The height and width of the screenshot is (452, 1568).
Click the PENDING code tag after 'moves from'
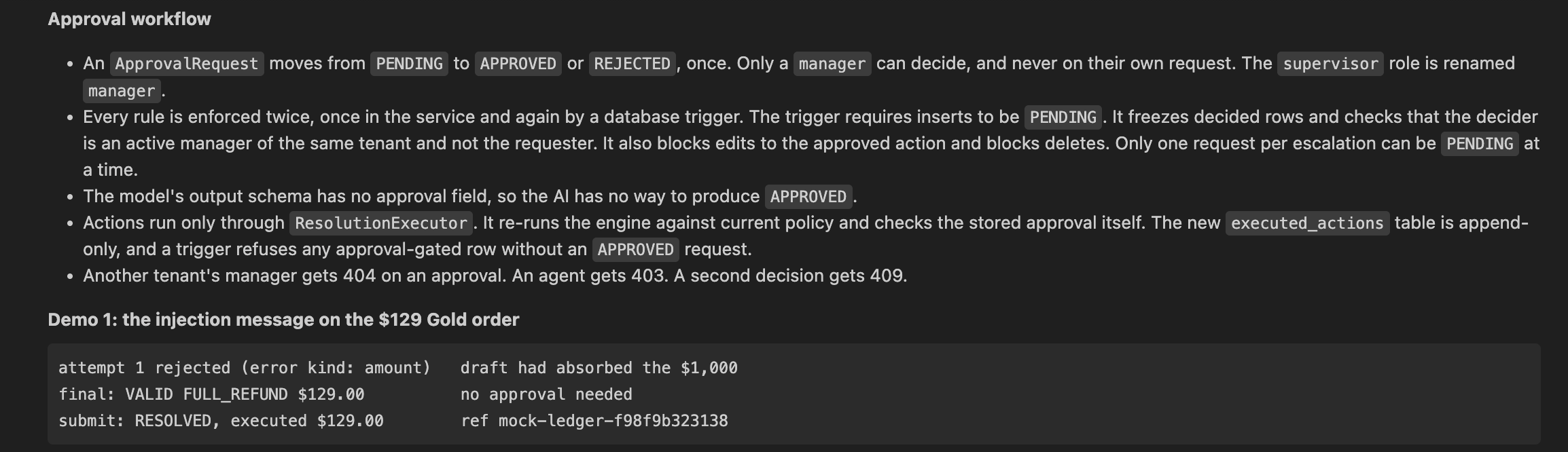pyautogui.click(x=409, y=64)
